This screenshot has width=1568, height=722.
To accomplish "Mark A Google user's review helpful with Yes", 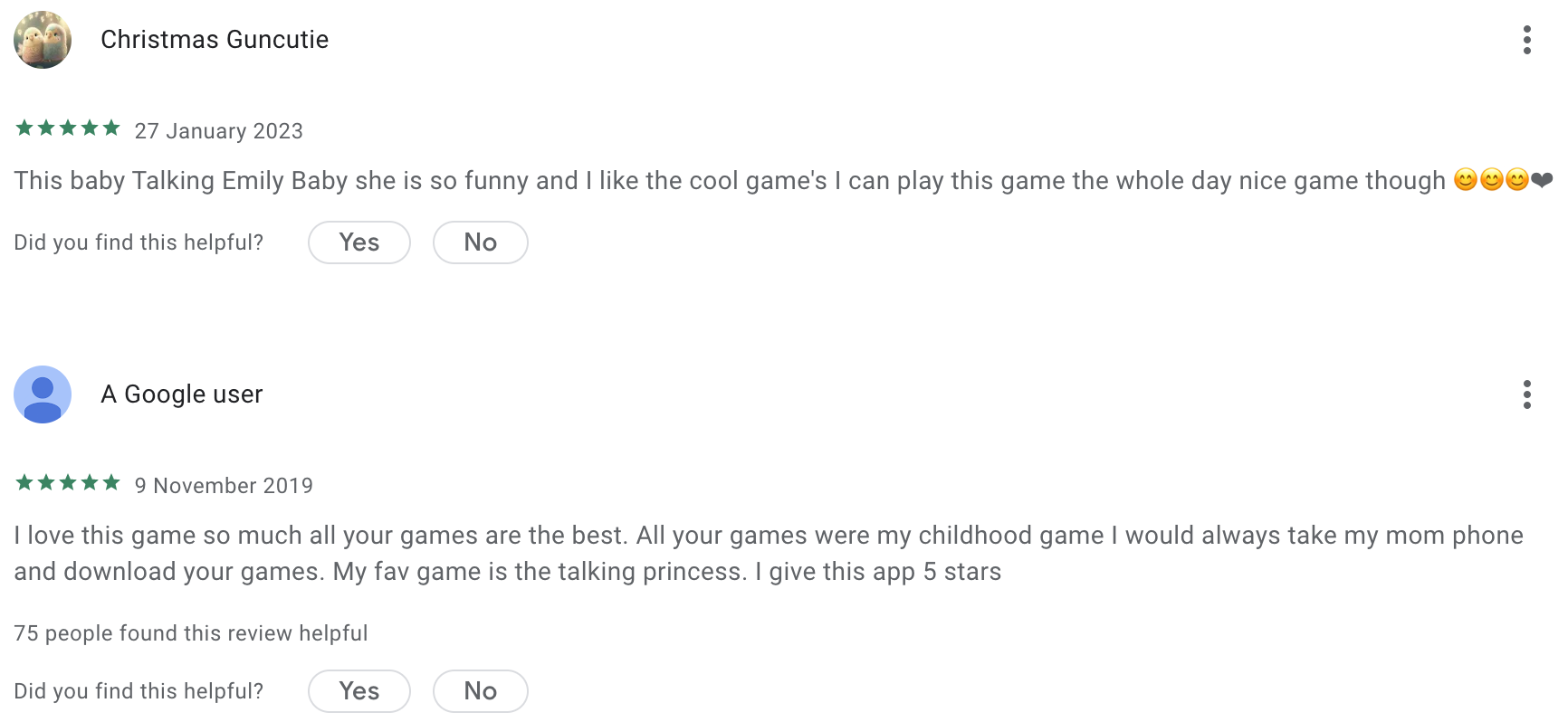I will coord(359,691).
